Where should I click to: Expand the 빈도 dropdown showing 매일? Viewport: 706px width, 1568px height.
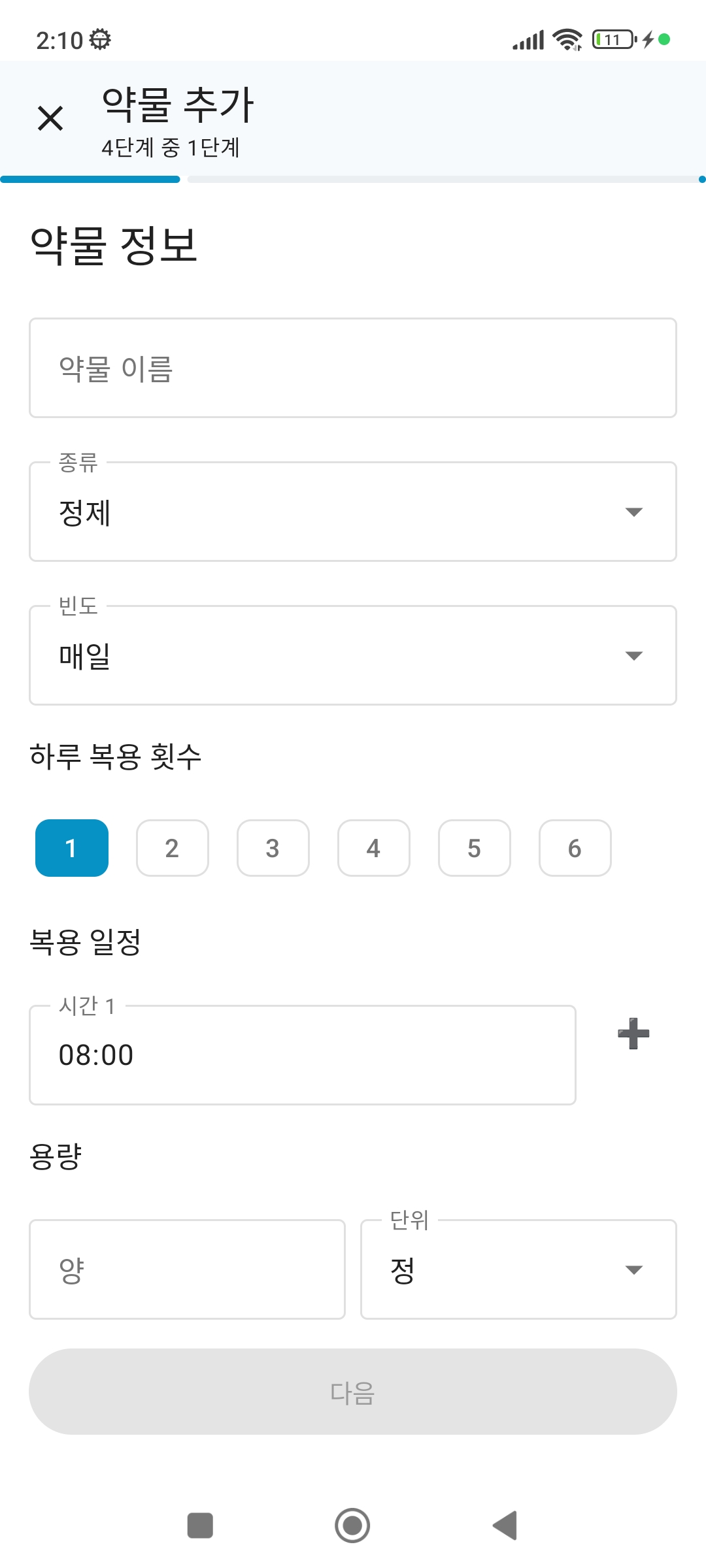[353, 656]
